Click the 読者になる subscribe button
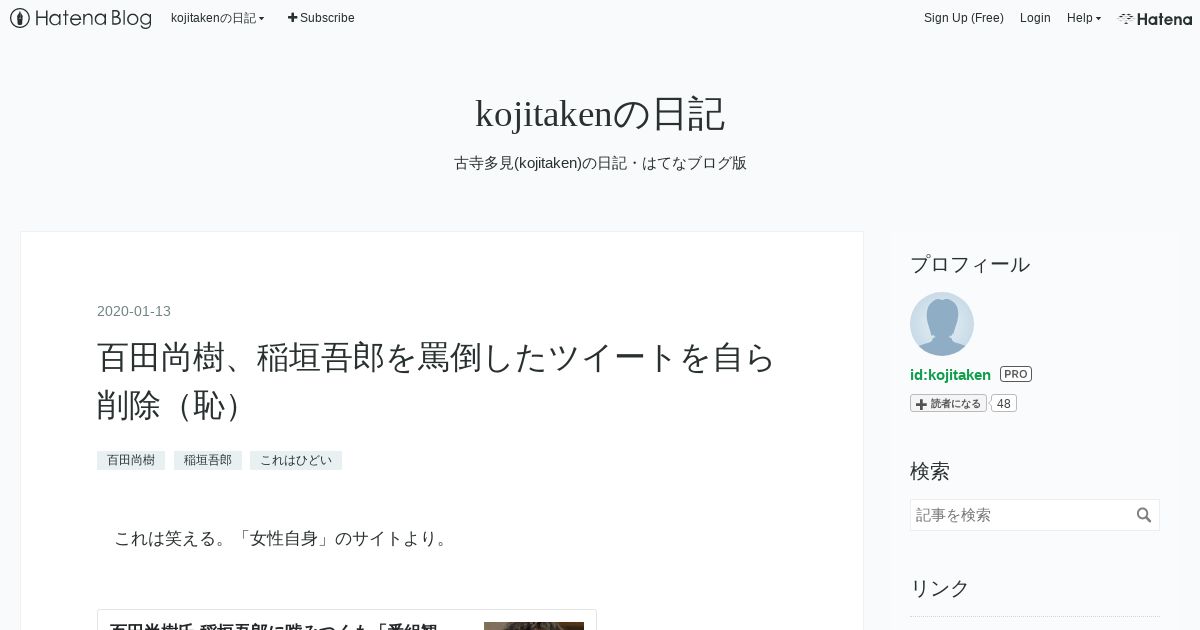1200x630 pixels. point(948,403)
